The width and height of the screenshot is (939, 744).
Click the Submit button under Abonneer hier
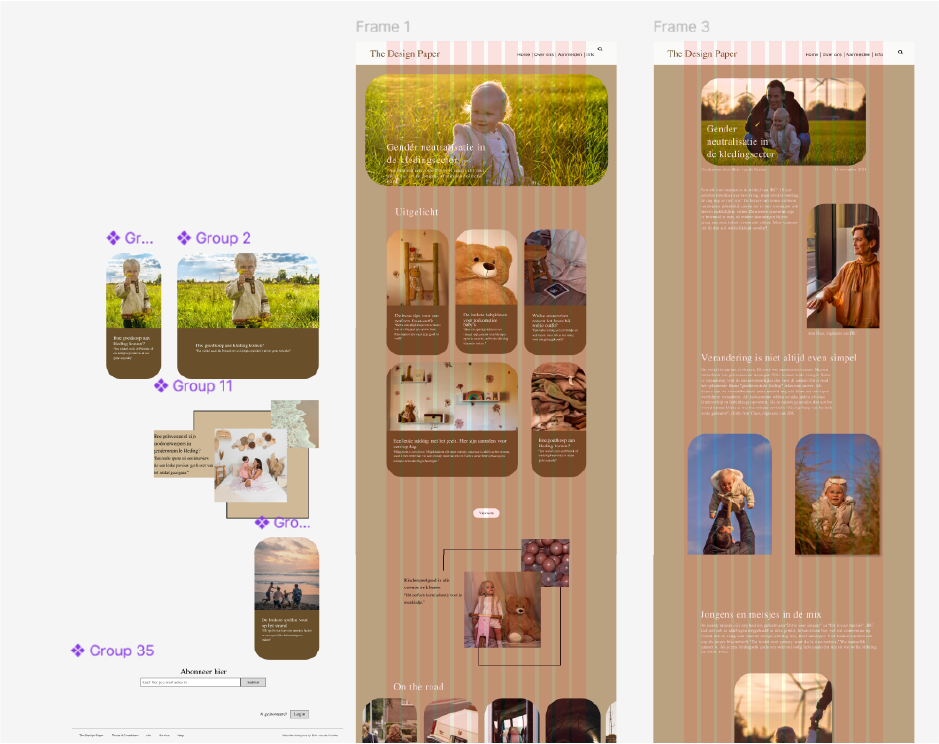pyautogui.click(x=253, y=682)
